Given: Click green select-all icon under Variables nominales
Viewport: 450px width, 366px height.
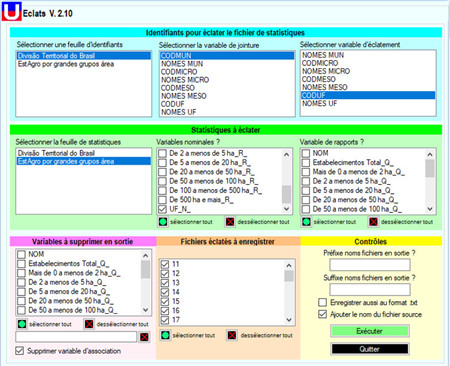Looking at the screenshot, I should (163, 222).
